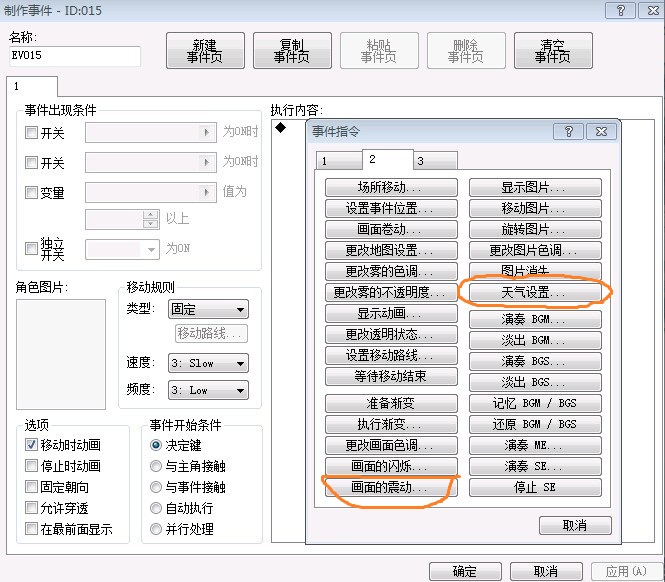This screenshot has height=582, width=665.
Task: Click 画面卷动 command button
Action: tap(391, 229)
